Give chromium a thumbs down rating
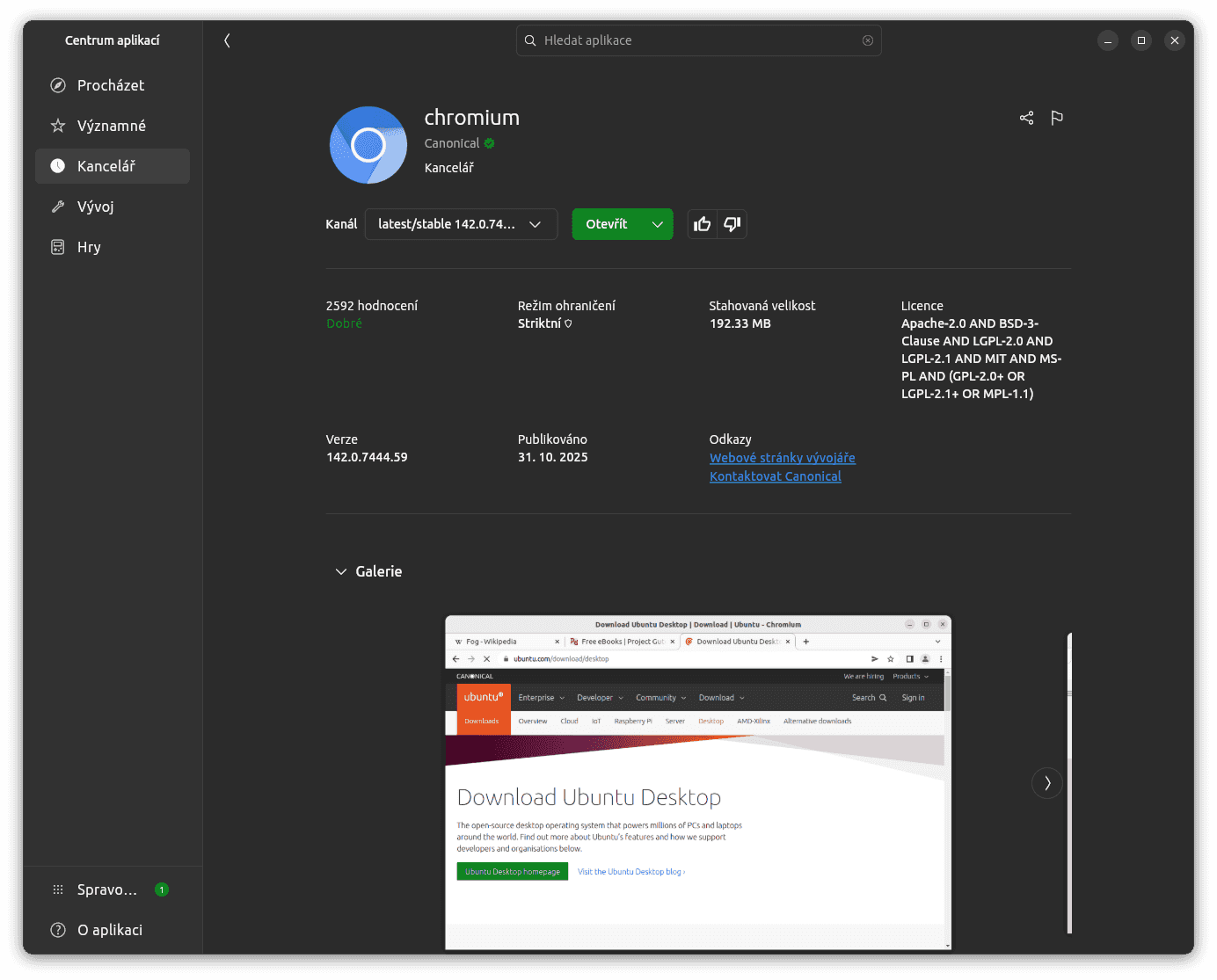The width and height of the screenshot is (1217, 980). point(732,224)
